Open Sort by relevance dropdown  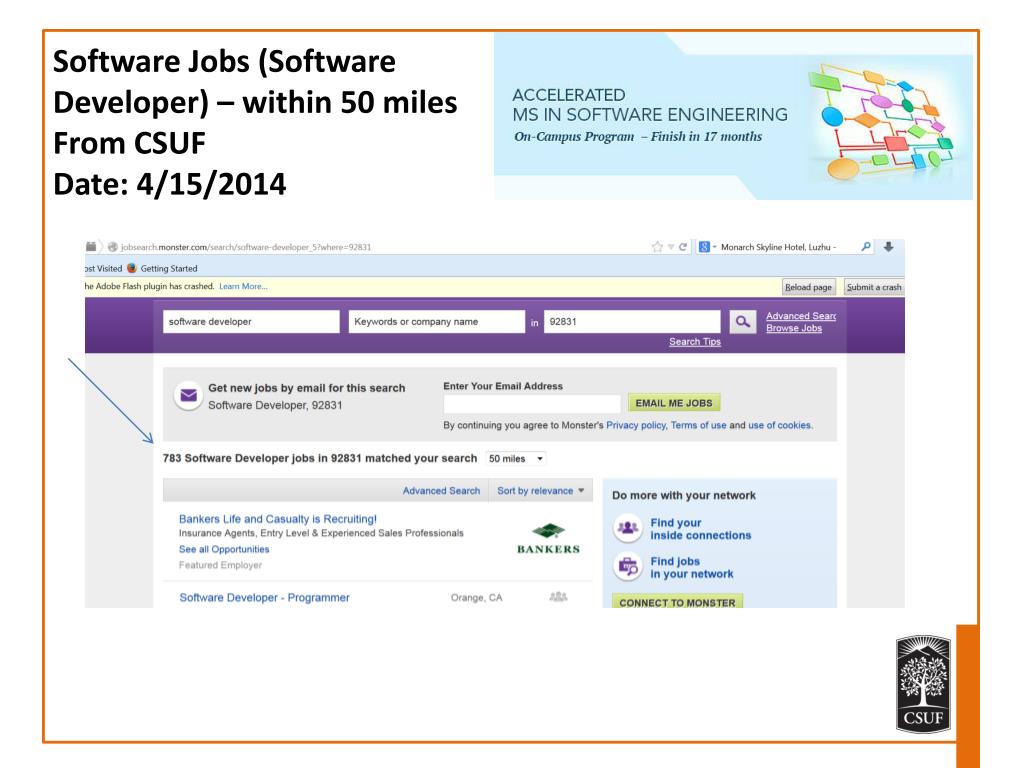coord(541,491)
